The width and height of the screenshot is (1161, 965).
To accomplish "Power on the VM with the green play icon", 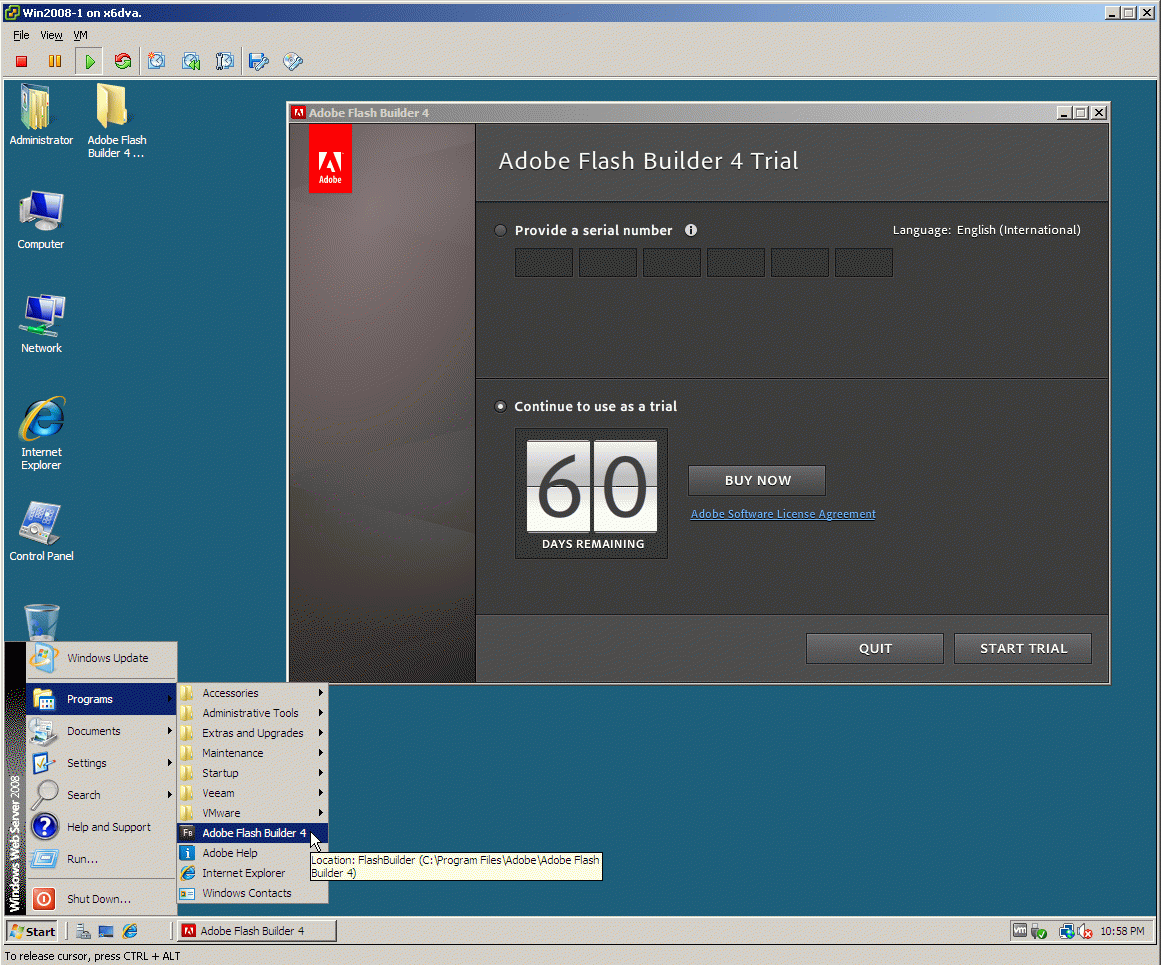I will (x=90, y=61).
